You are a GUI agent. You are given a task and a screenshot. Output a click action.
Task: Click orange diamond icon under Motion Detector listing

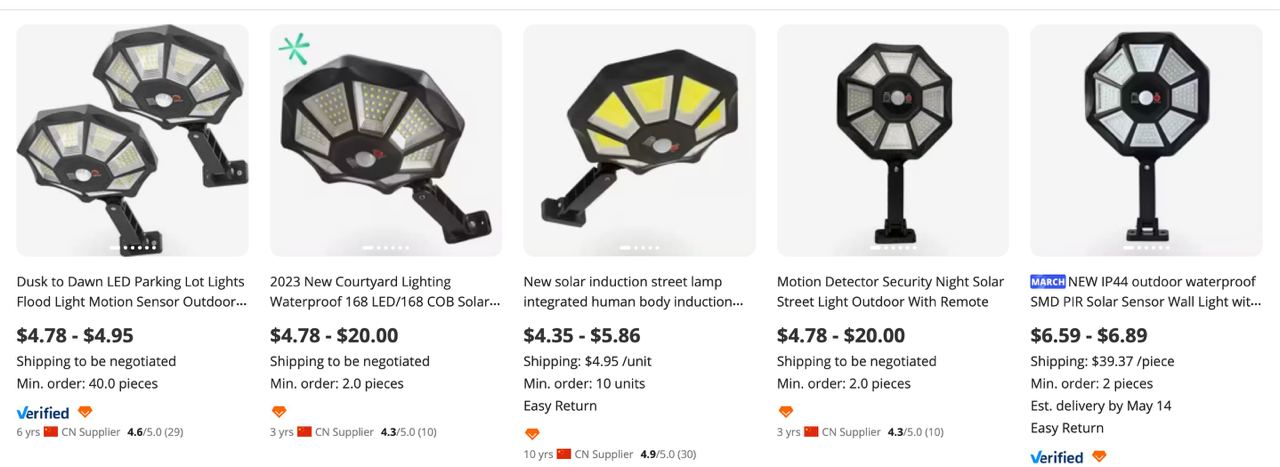[x=786, y=412]
